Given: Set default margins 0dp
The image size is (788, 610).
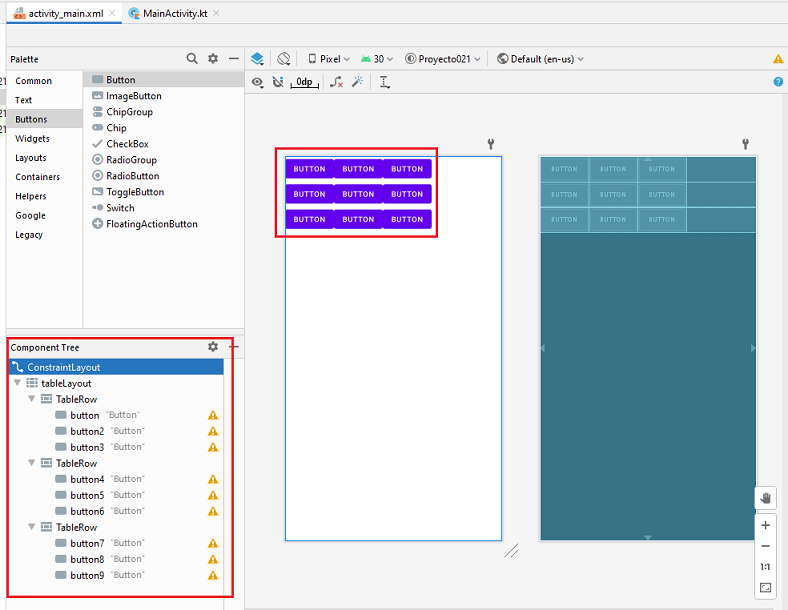Looking at the screenshot, I should click(305, 82).
